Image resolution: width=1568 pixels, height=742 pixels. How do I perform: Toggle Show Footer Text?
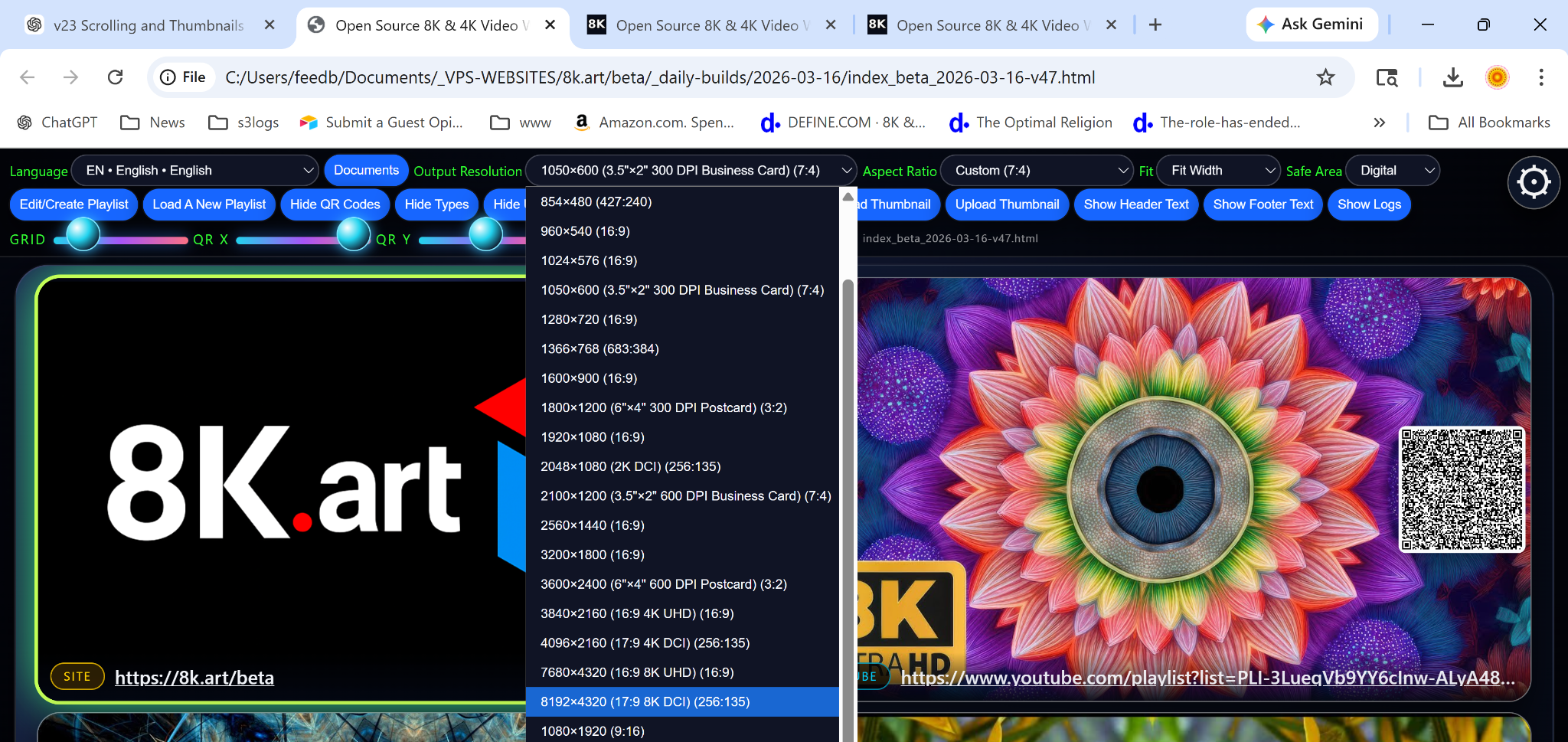pyautogui.click(x=1263, y=204)
